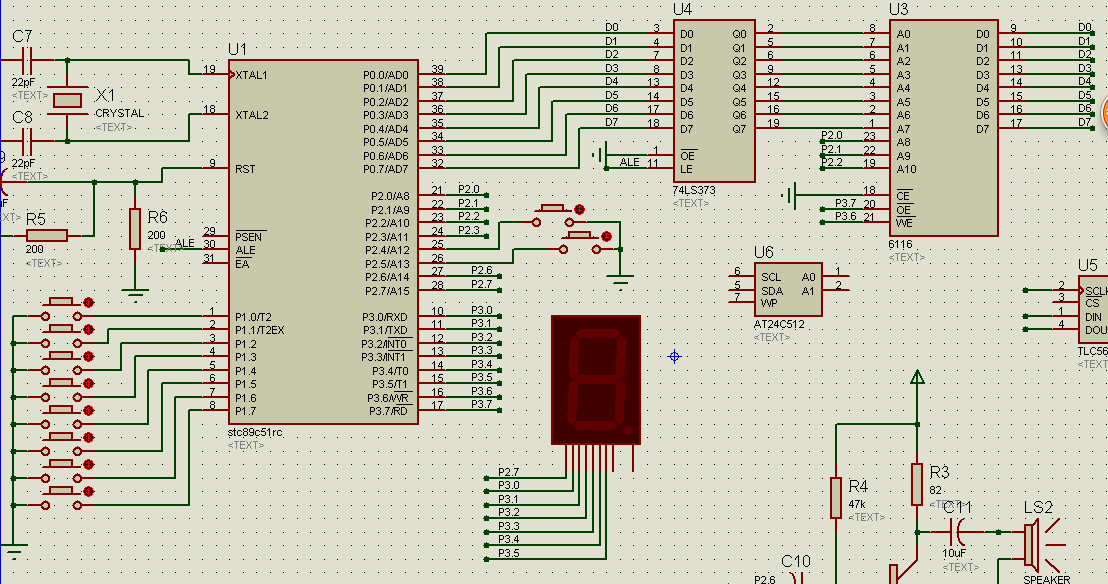The width and height of the screenshot is (1108, 584).
Task: Select the U3 6116 RAM chip
Action: tap(943, 127)
